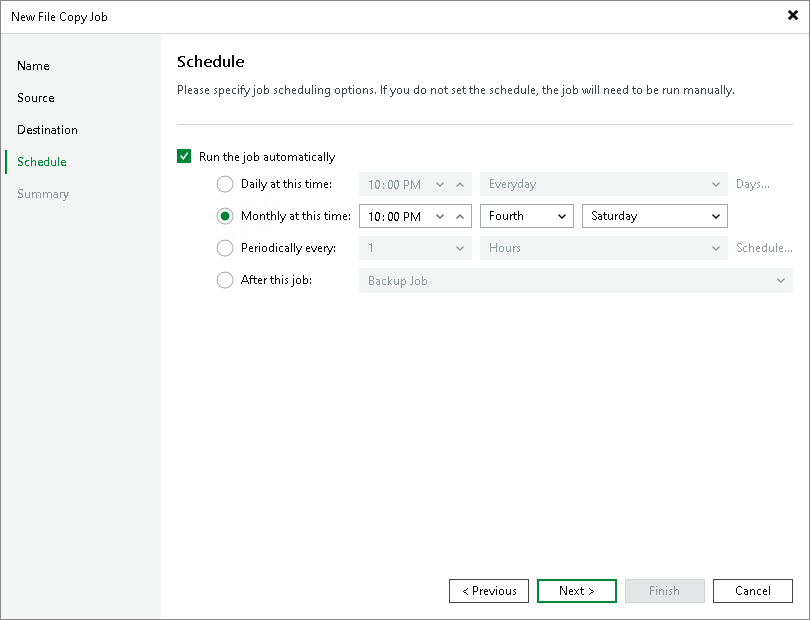
Task: Uncheck Run the job automatically
Action: click(184, 156)
